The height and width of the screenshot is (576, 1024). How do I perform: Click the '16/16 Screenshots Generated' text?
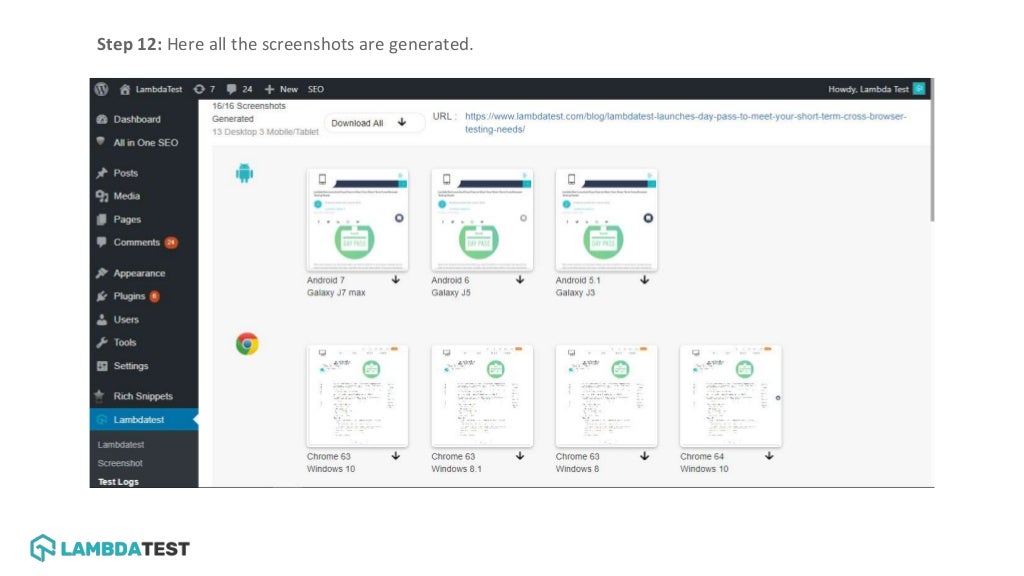(249, 112)
